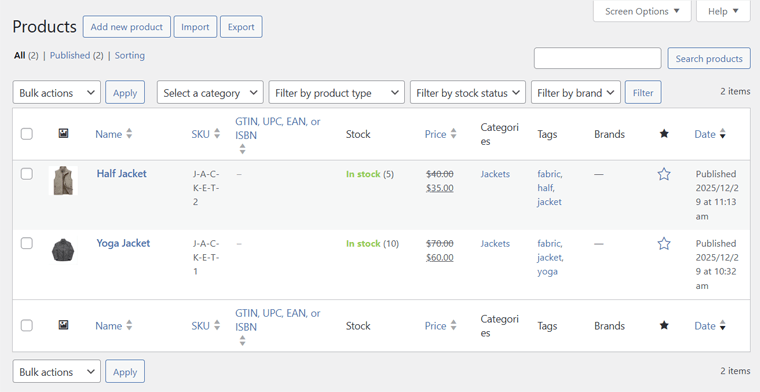Sort by Price in the bottom header
The width and height of the screenshot is (760, 392).
click(441, 326)
